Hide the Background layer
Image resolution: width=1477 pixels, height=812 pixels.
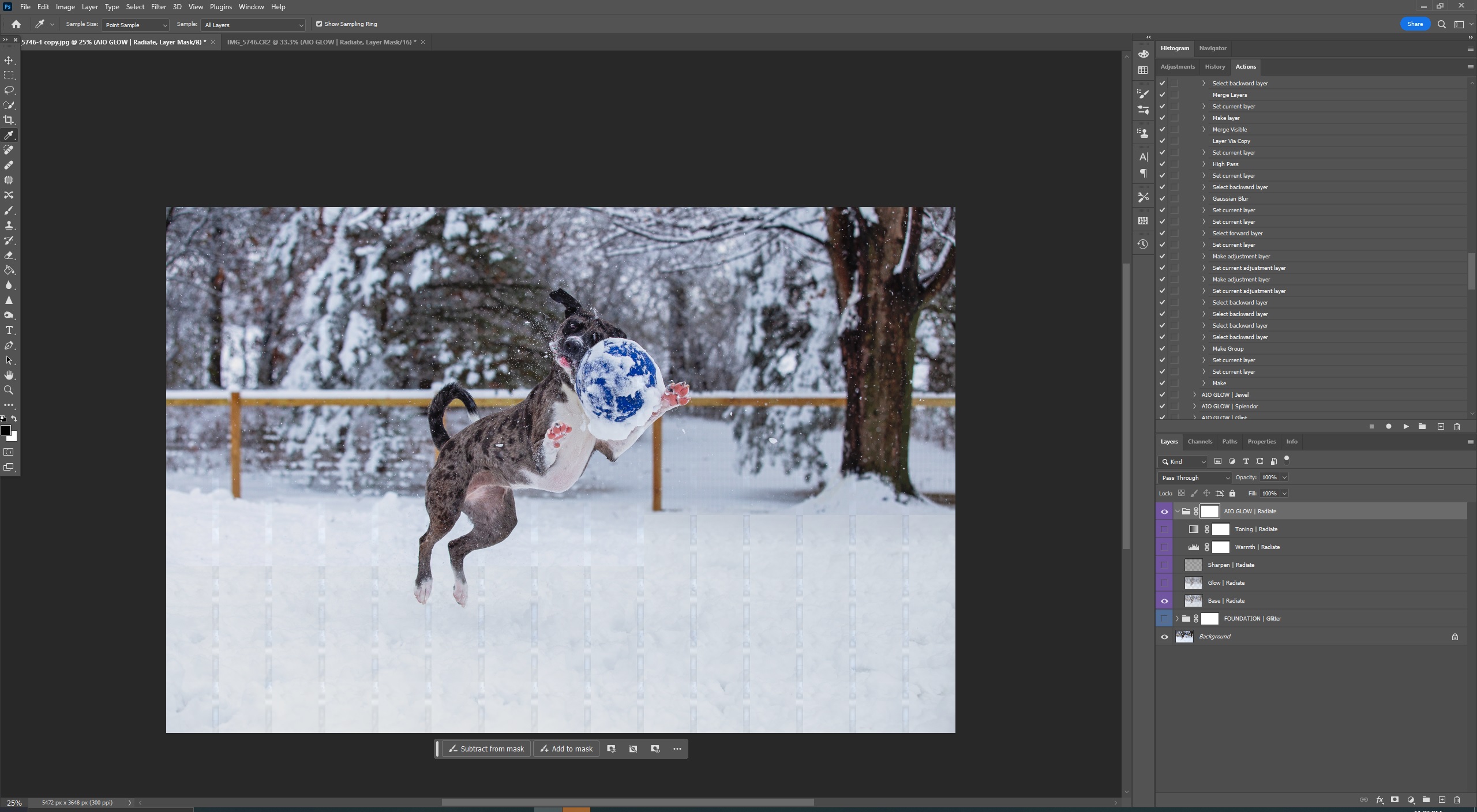1164,637
